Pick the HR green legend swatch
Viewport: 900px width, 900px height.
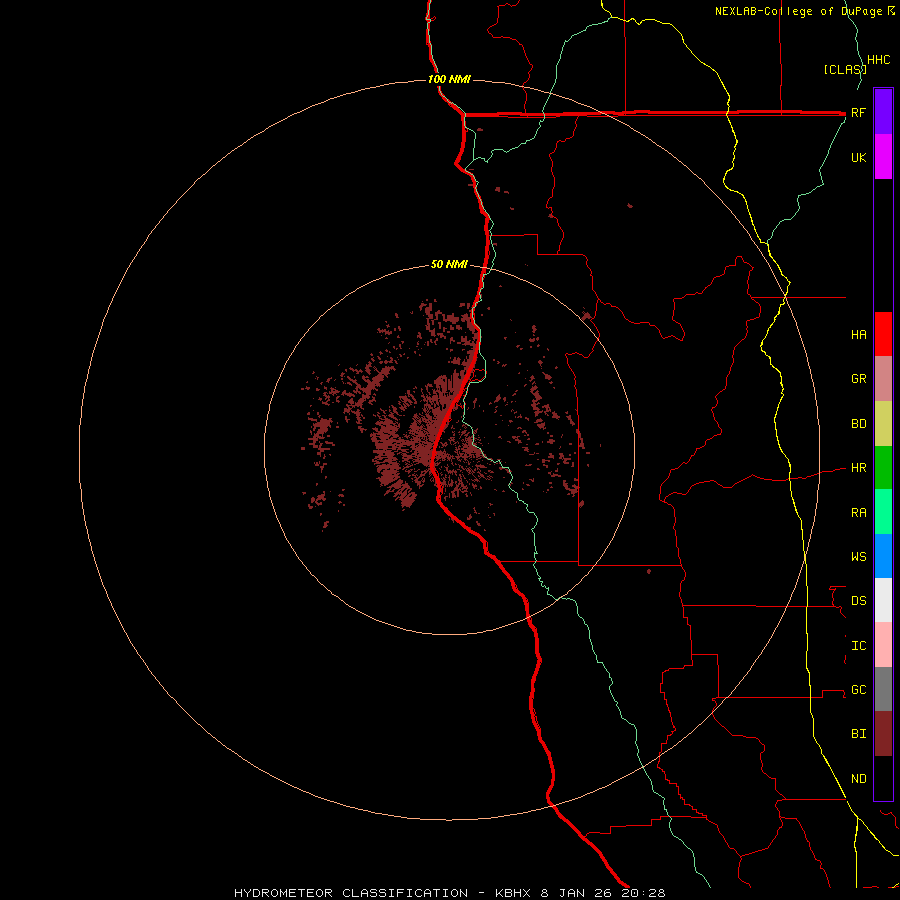click(883, 468)
